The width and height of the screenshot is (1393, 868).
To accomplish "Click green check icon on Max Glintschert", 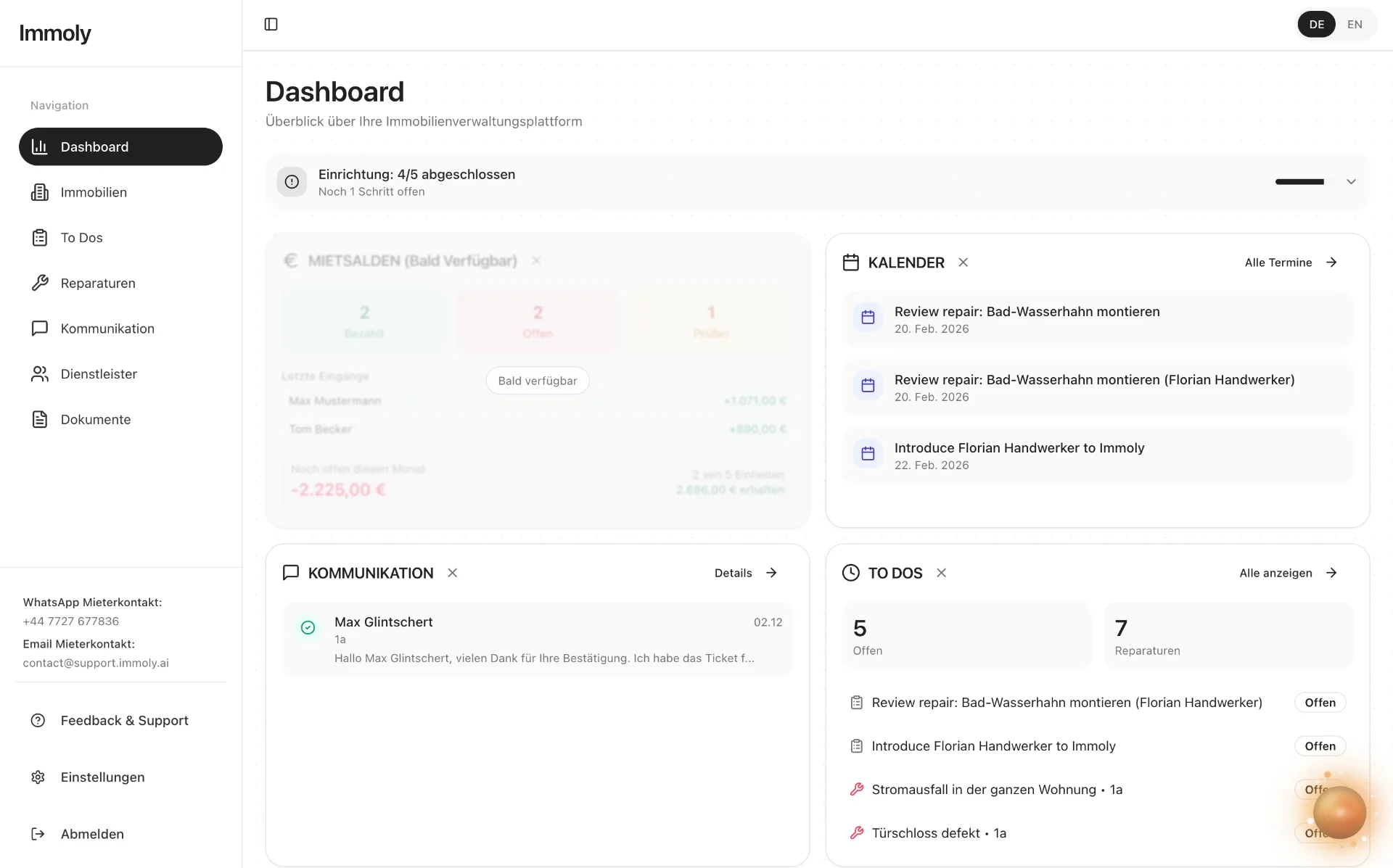I will coord(308,627).
